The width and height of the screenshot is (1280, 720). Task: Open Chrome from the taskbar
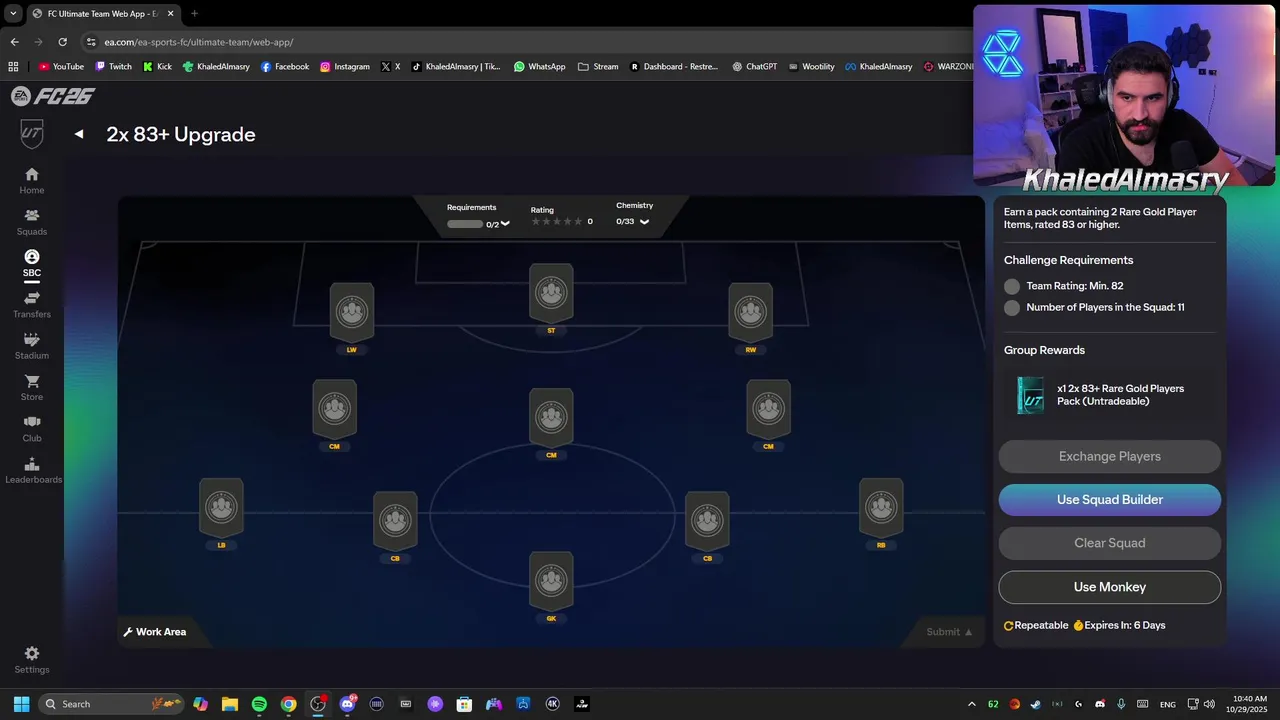click(288, 704)
